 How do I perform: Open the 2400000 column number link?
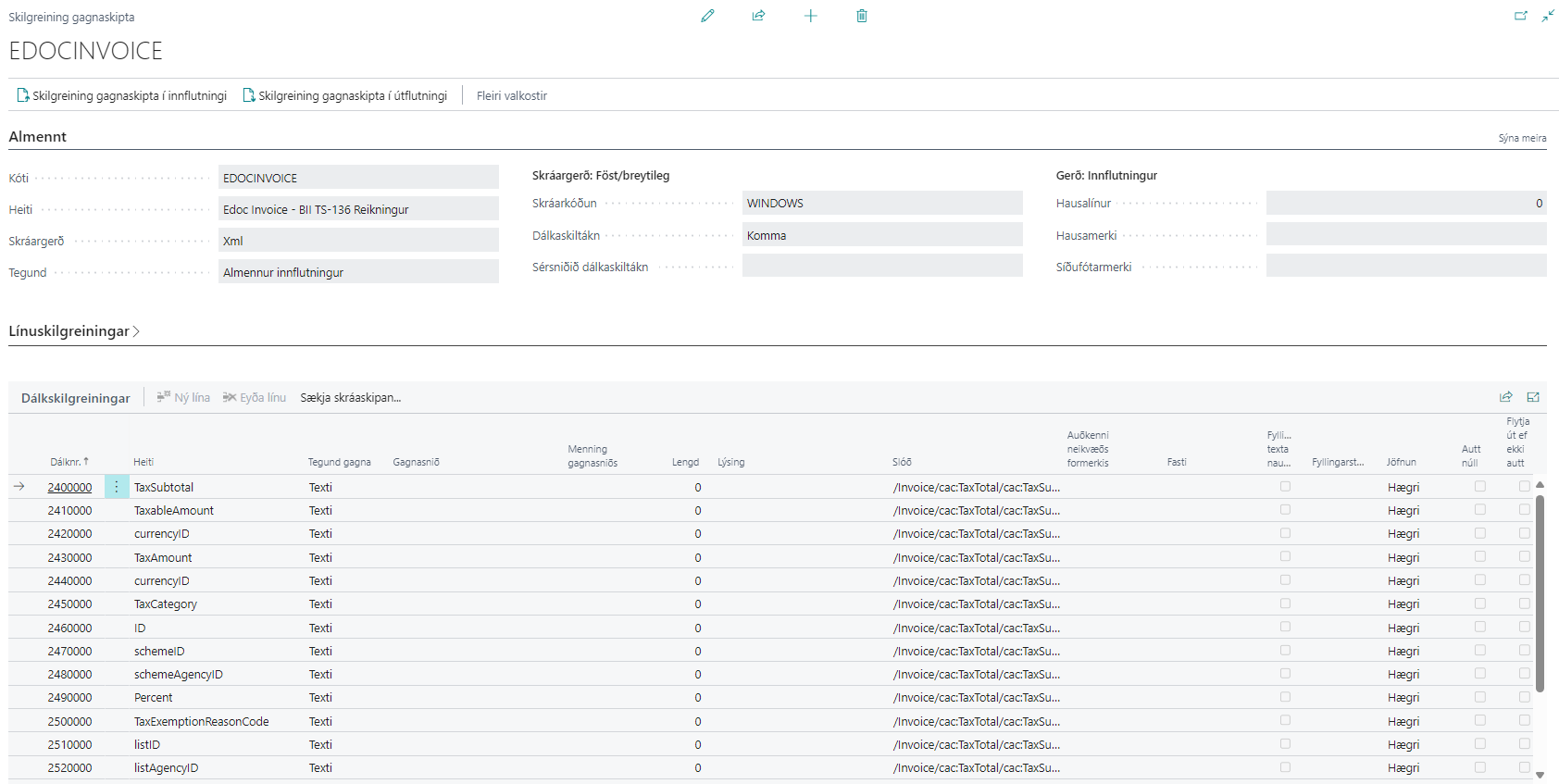(x=69, y=488)
